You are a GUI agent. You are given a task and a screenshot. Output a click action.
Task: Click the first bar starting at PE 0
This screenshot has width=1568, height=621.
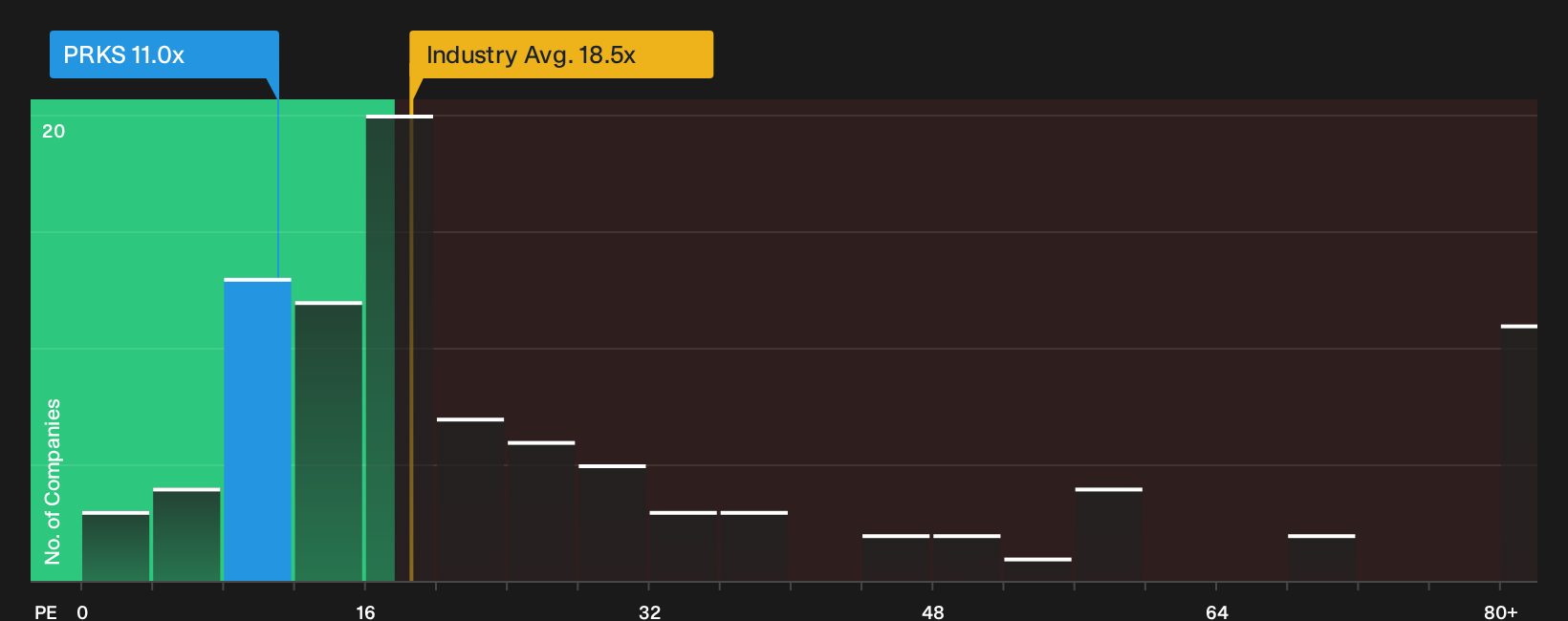116,546
